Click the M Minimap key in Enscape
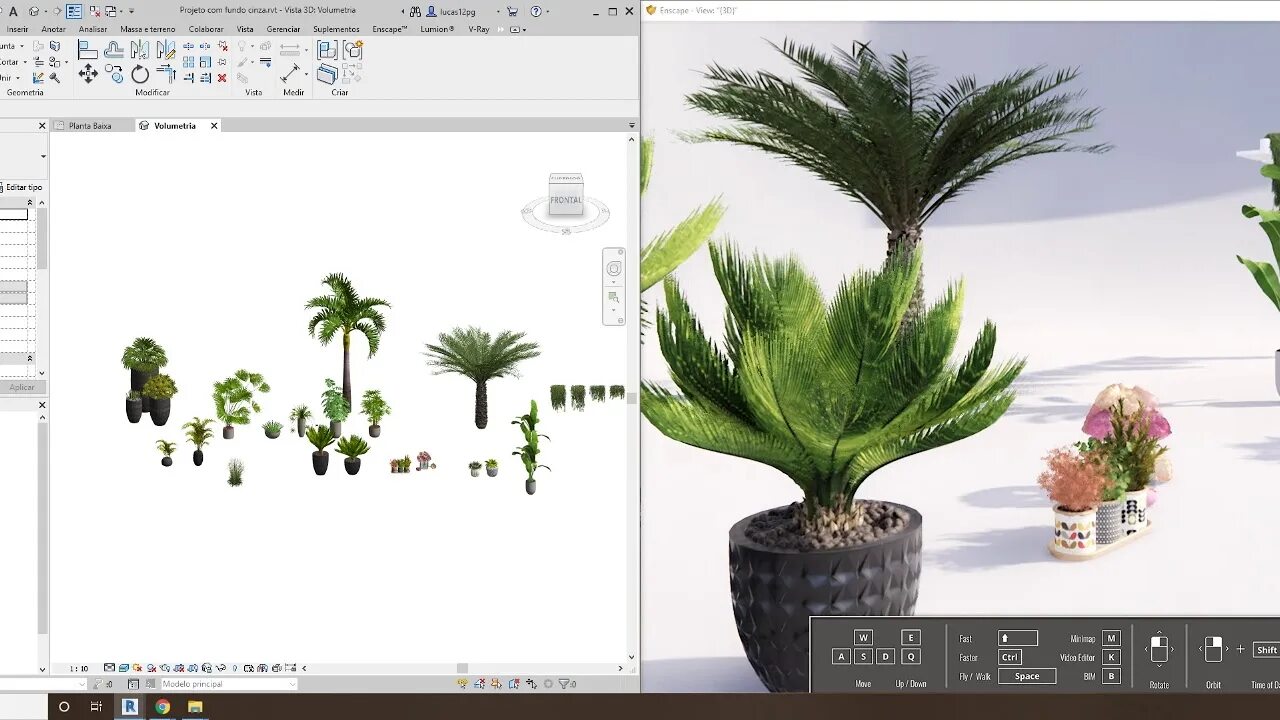Screen dimensions: 1280x720 (x=1111, y=638)
